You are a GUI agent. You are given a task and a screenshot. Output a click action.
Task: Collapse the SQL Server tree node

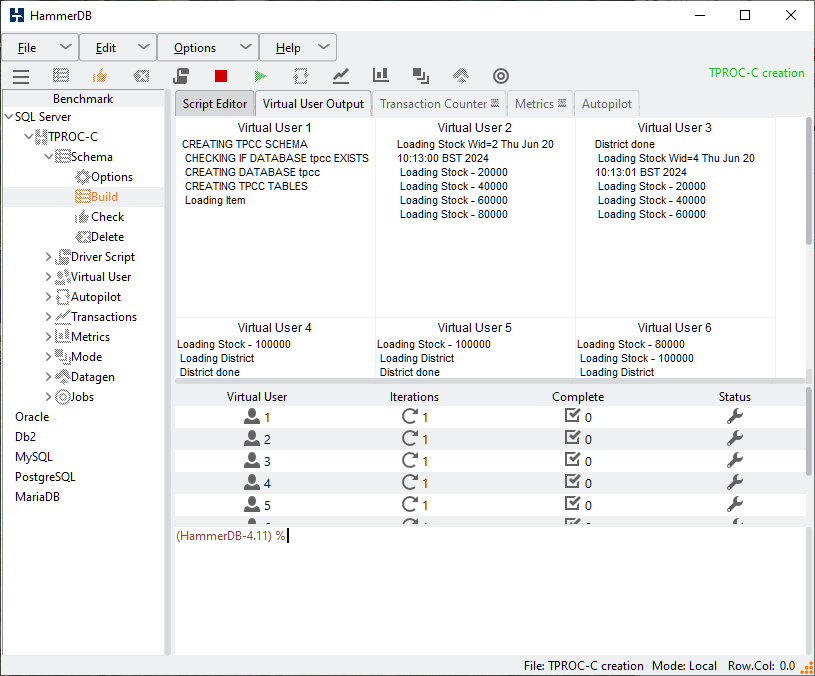(9, 117)
